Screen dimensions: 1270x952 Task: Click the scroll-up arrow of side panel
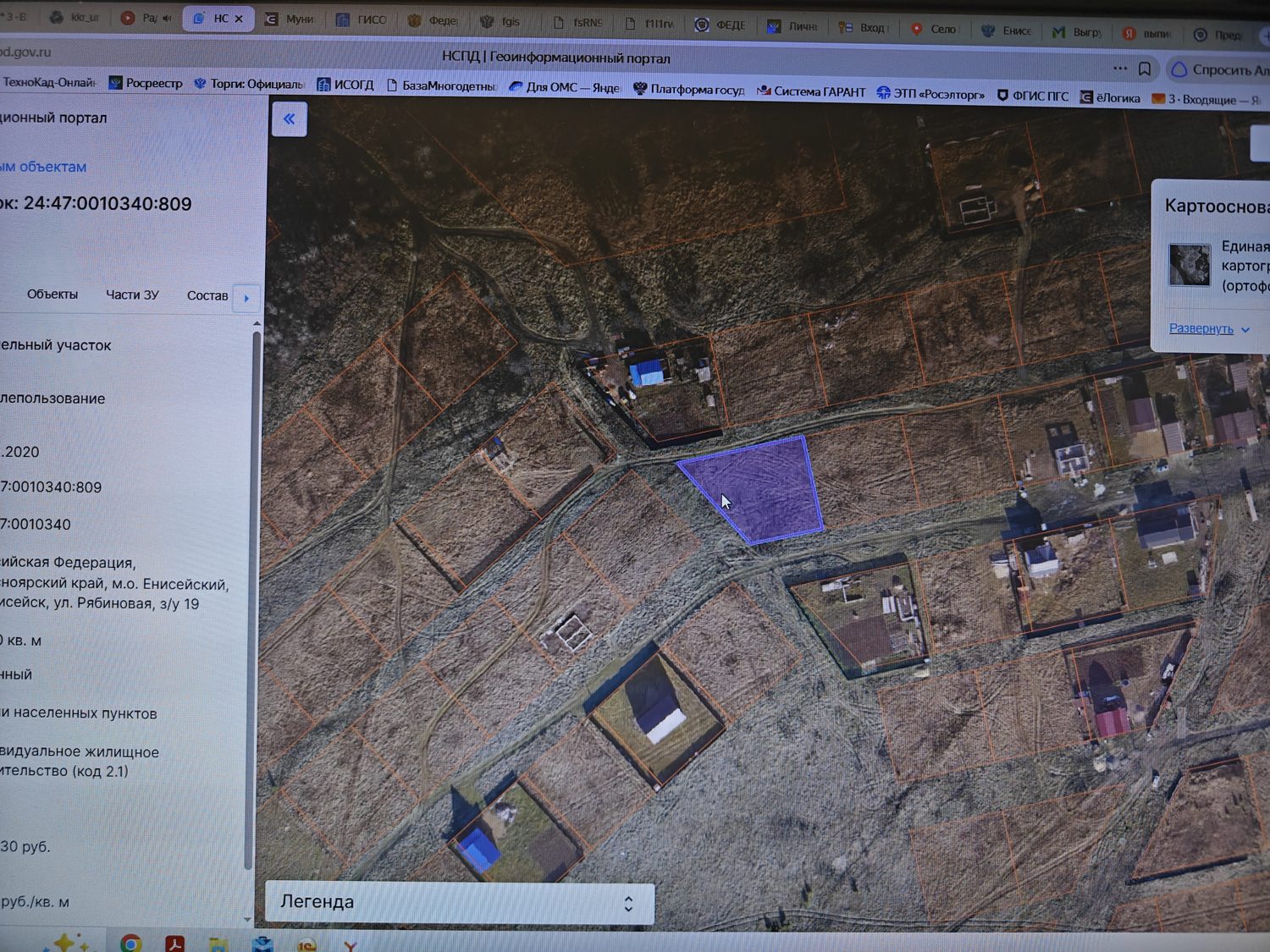257,323
